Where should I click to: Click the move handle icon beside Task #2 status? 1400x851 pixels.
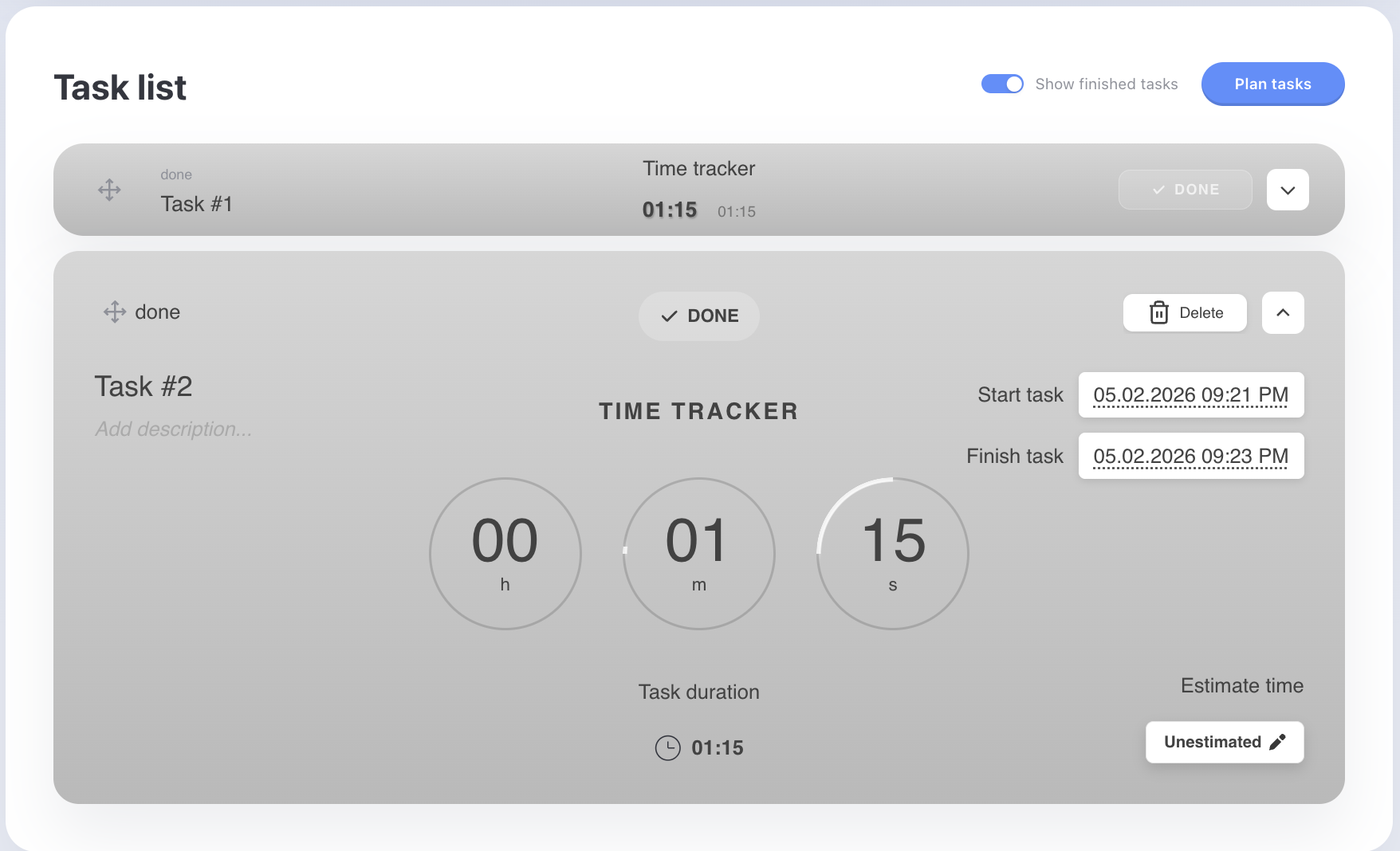(115, 312)
